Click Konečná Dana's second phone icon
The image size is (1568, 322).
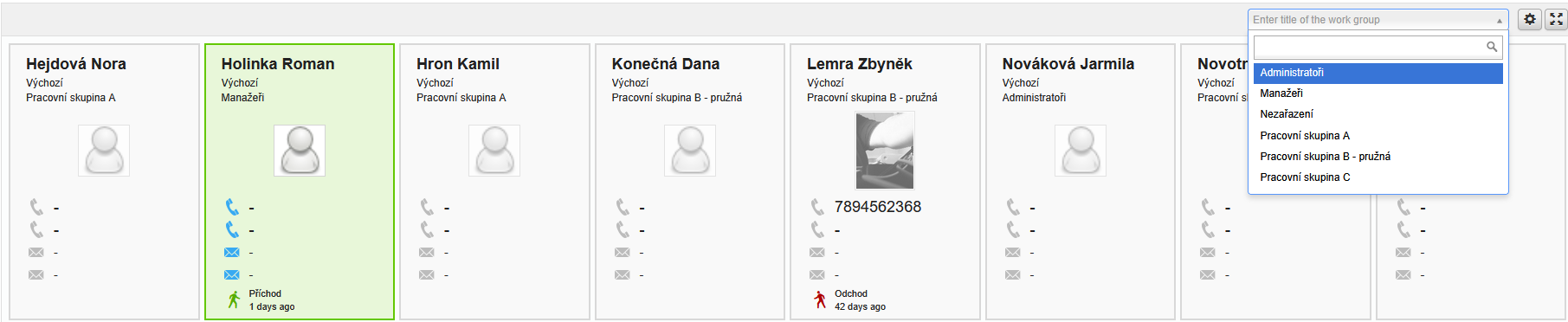click(623, 229)
